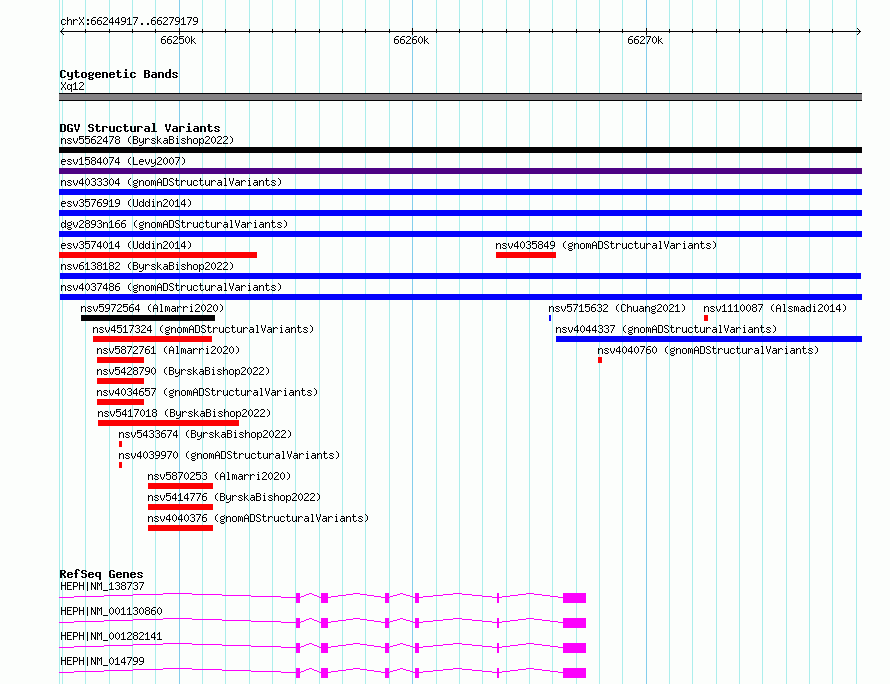This screenshot has width=890, height=684.
Task: Click the red nsv5417018 variant bar
Action: [x=168, y=423]
